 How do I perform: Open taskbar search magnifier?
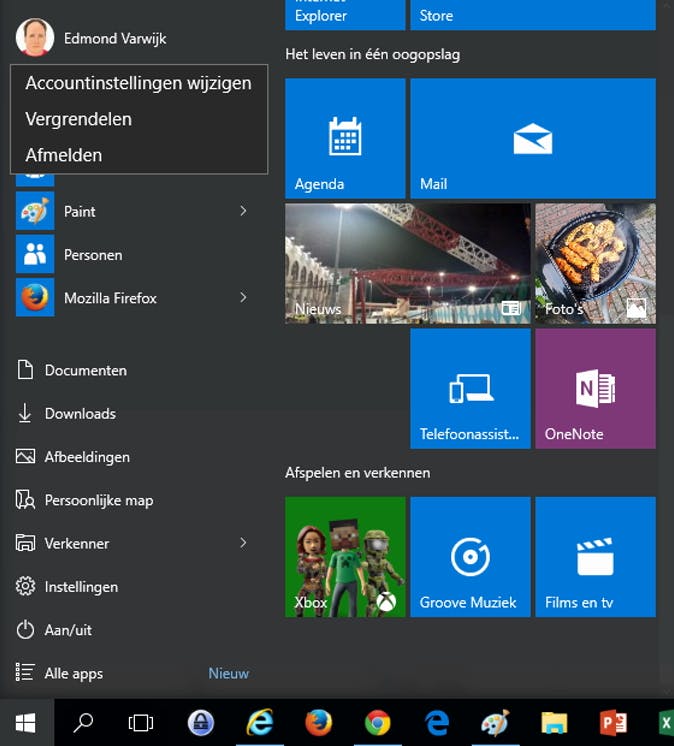pos(83,723)
